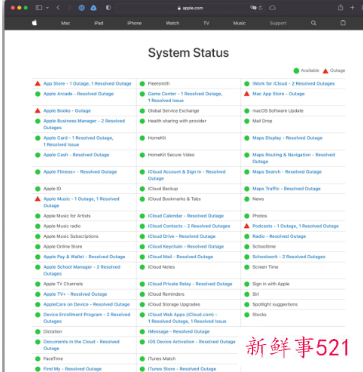Click the 'macOS Software Update' text
The height and width of the screenshot is (372, 363).
tap(278, 111)
